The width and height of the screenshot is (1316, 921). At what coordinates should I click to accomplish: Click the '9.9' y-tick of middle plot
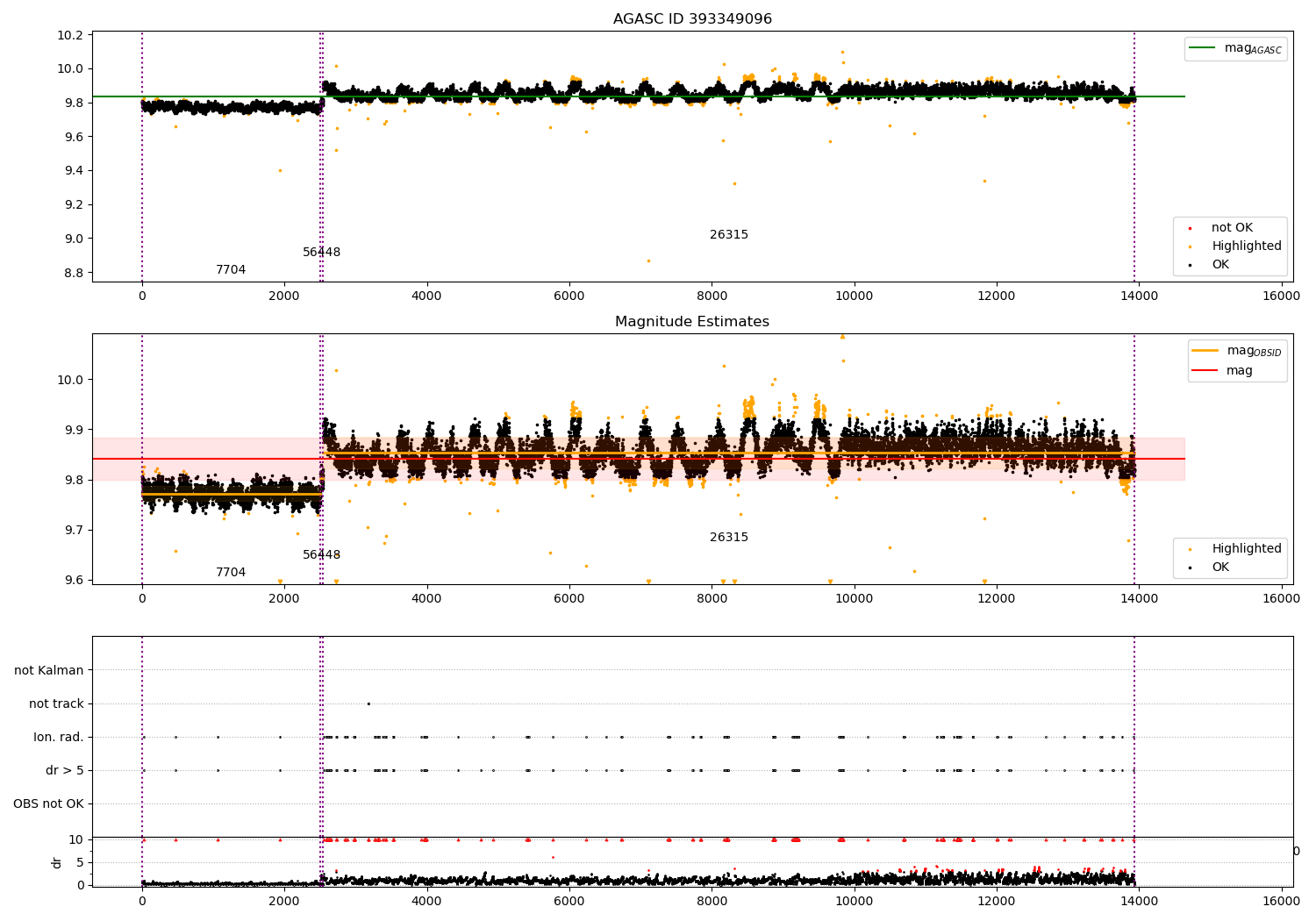tap(75, 431)
